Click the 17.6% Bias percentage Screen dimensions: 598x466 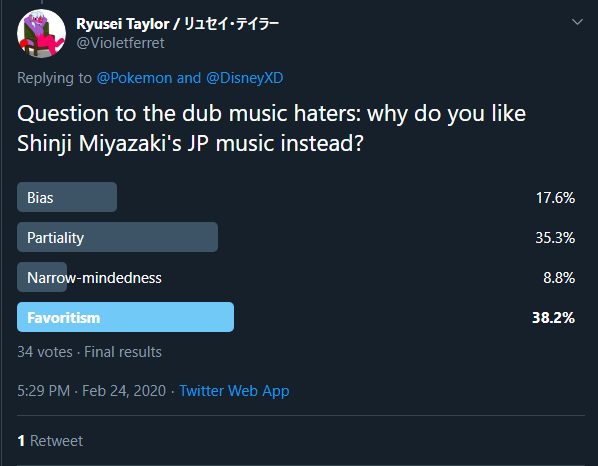tap(555, 198)
